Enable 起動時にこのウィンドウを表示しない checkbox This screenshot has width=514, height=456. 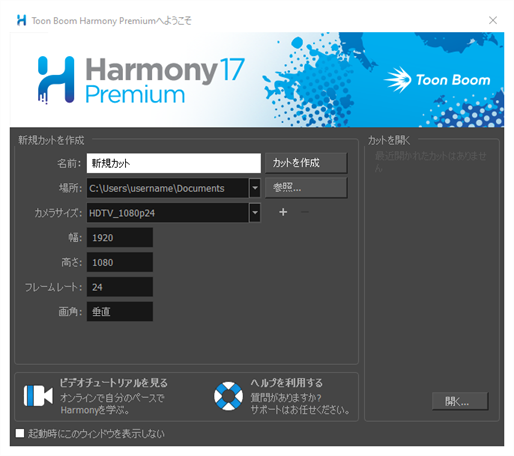(x=20, y=433)
